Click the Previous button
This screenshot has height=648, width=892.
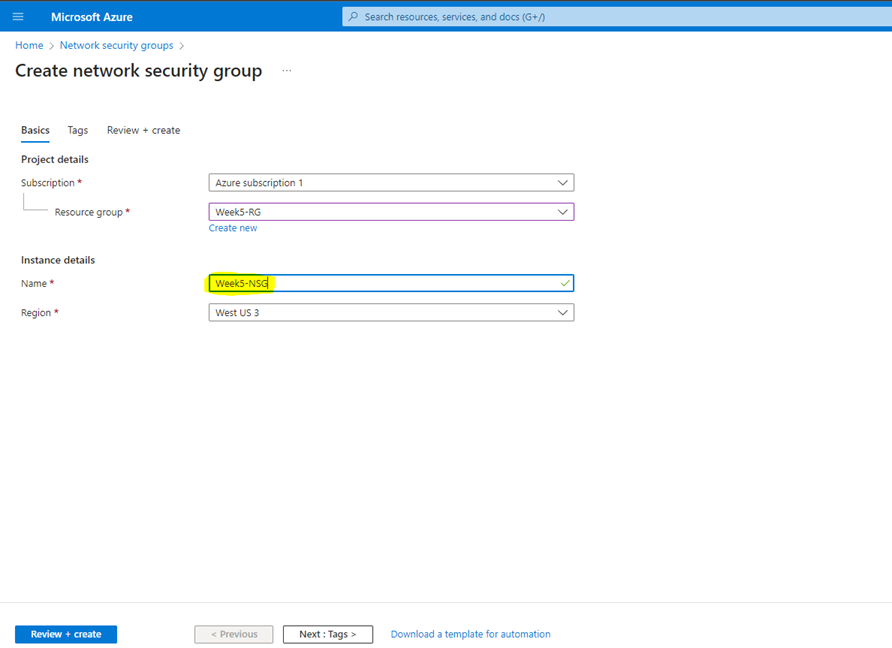[234, 634]
